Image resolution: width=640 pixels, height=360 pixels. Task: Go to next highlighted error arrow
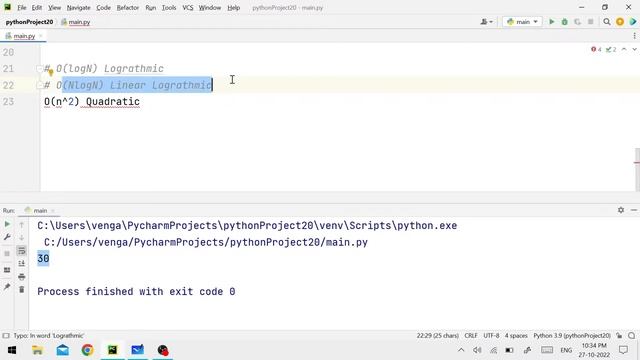coord(634,49)
